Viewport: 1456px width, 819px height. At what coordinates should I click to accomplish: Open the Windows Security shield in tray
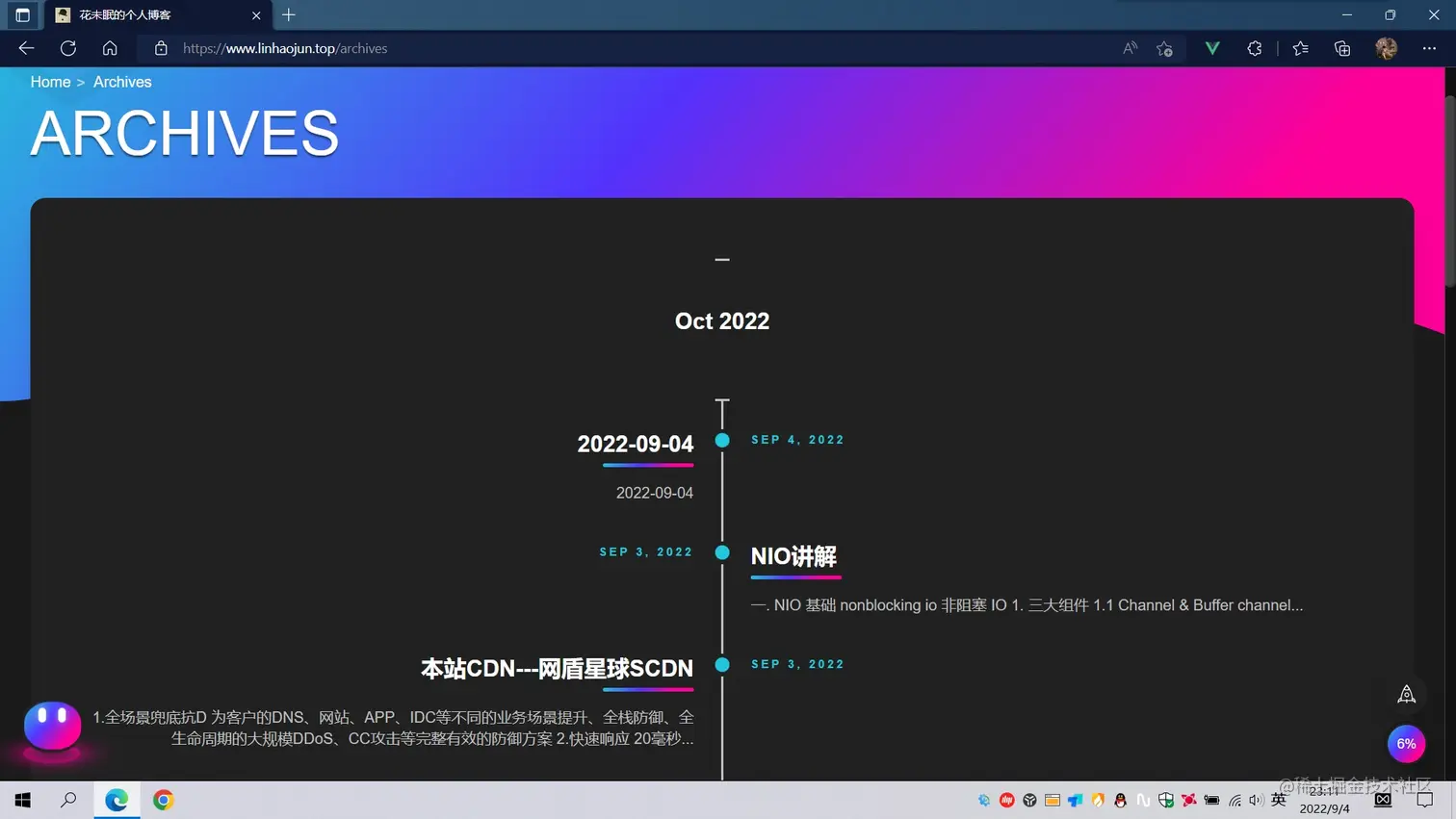coord(1165,800)
